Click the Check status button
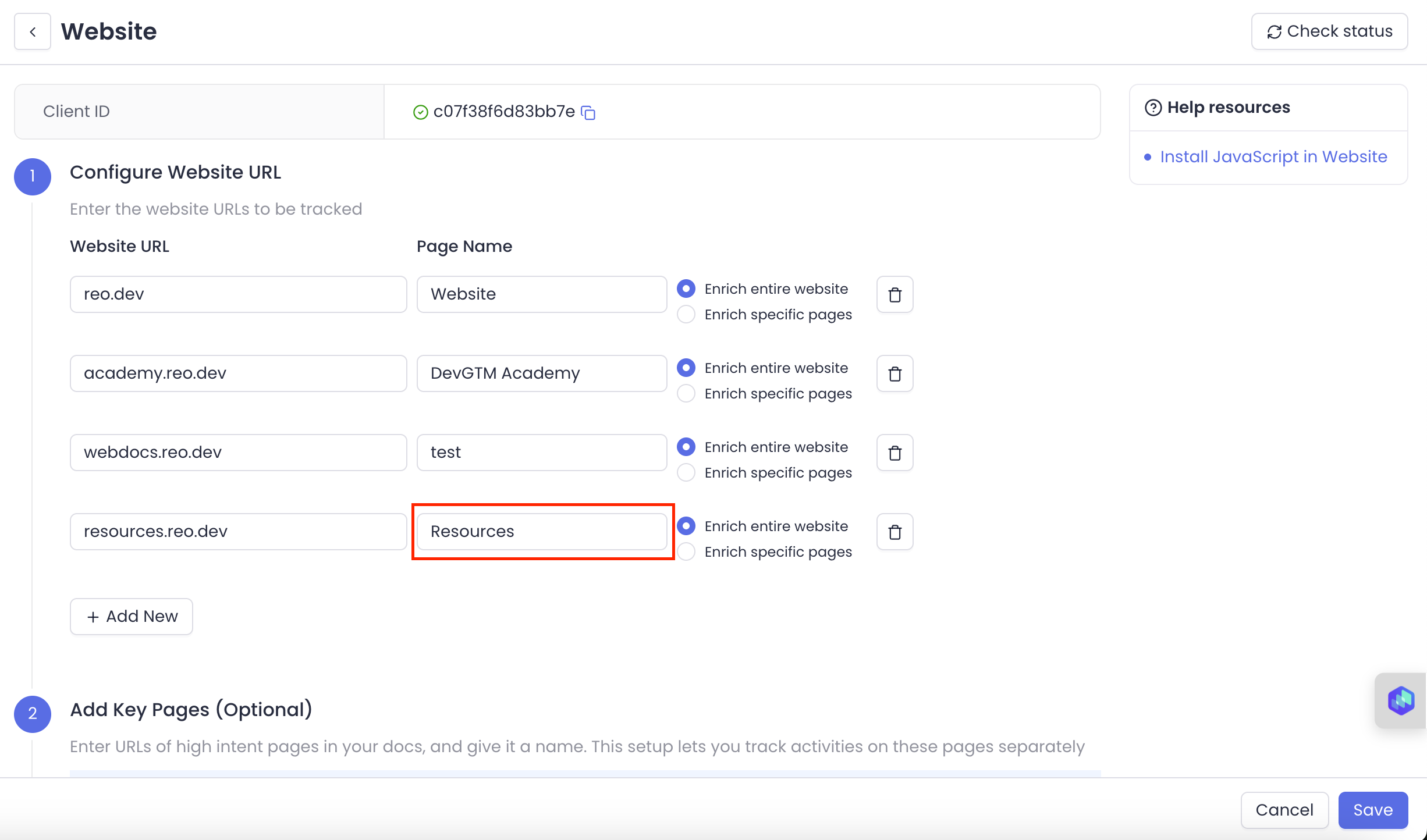Image resolution: width=1427 pixels, height=840 pixels. (1329, 31)
